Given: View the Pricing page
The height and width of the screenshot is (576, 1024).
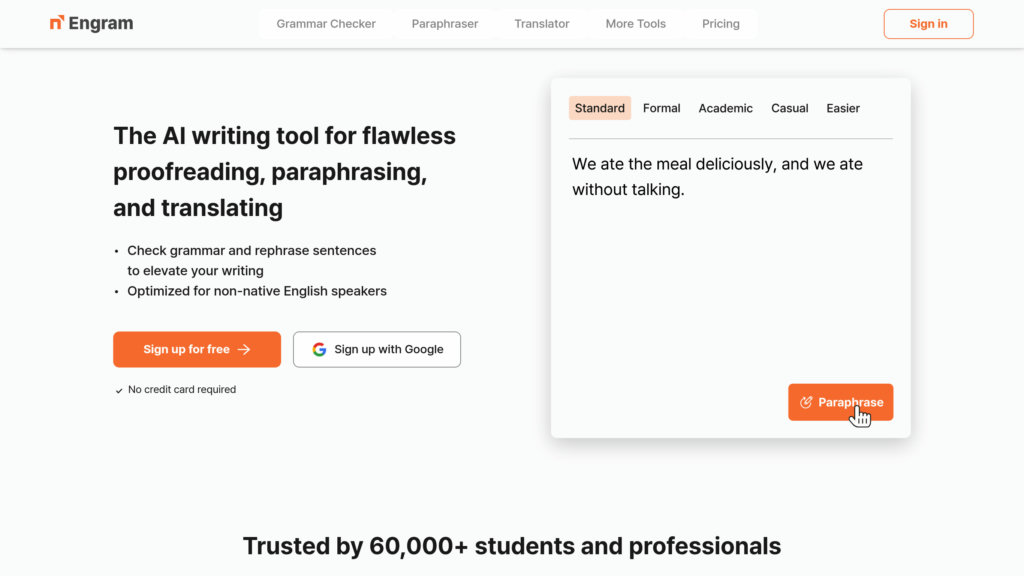Looking at the screenshot, I should pos(721,24).
